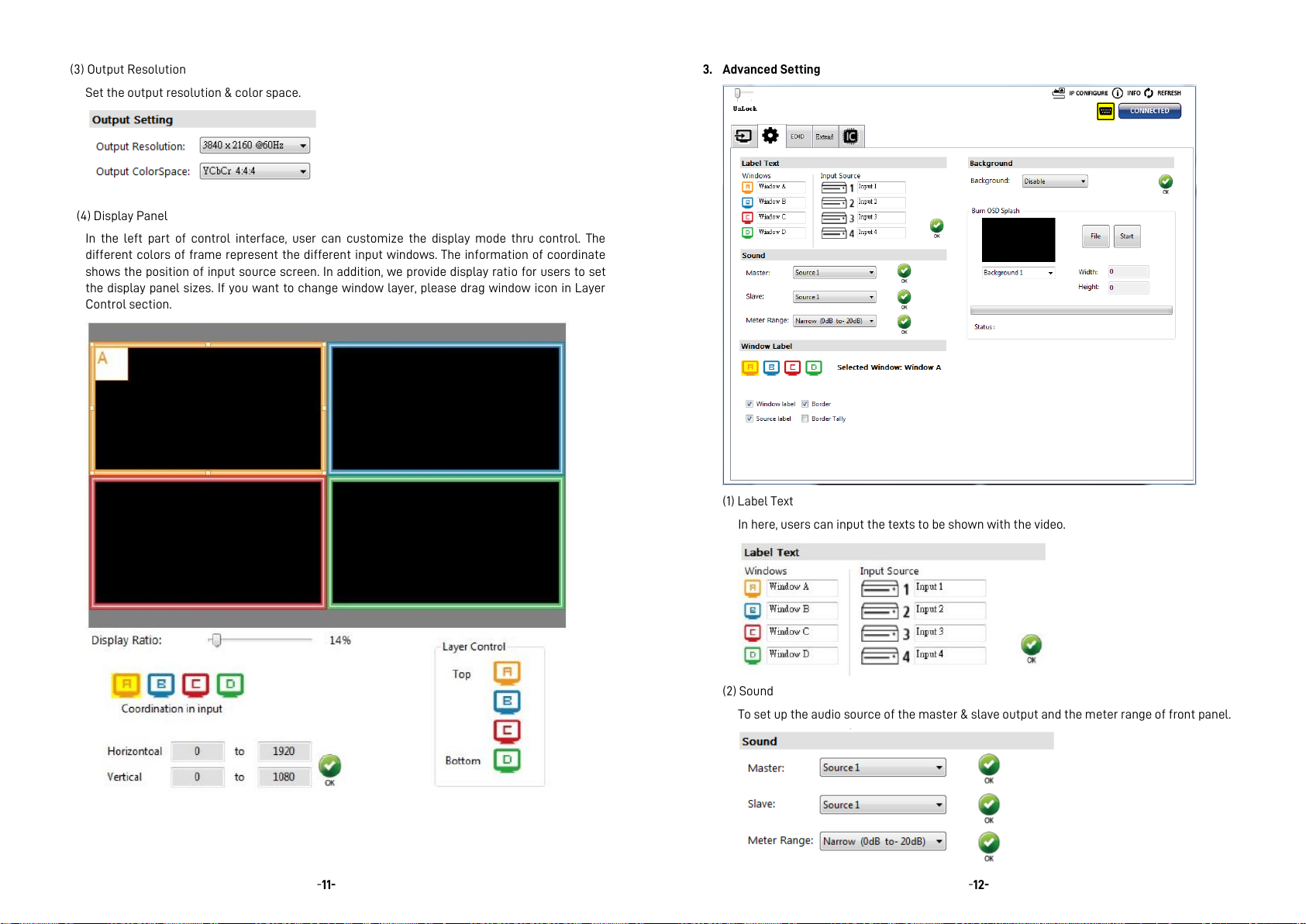Click the Height field in Burn OSD Splash

(x=1129, y=288)
